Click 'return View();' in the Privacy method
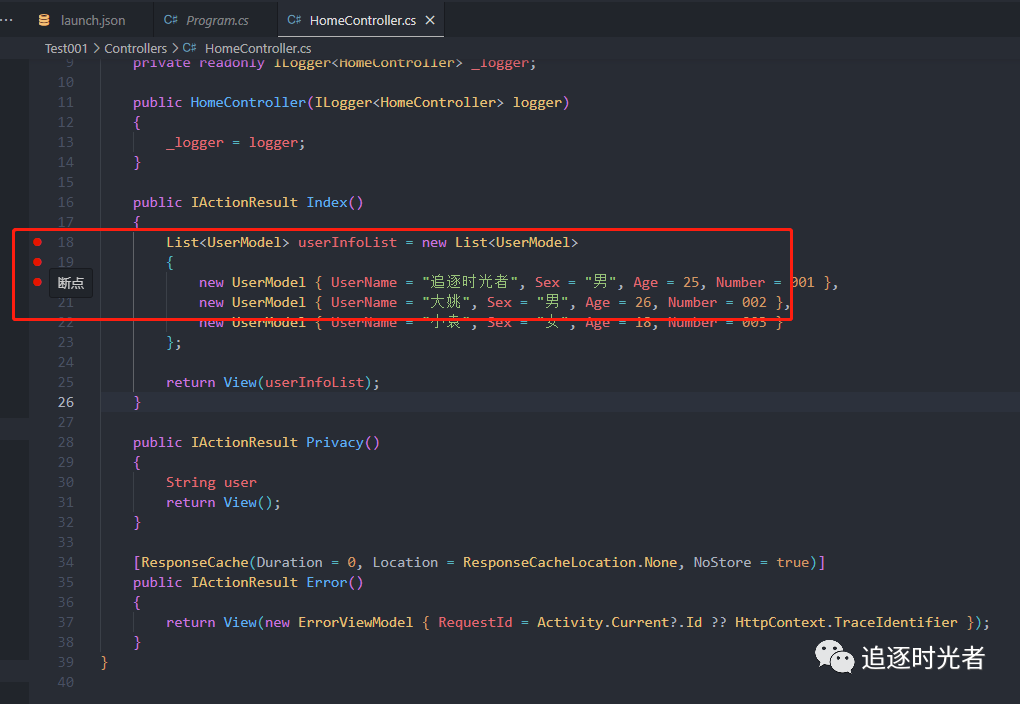The image size is (1020, 704). coord(223,502)
